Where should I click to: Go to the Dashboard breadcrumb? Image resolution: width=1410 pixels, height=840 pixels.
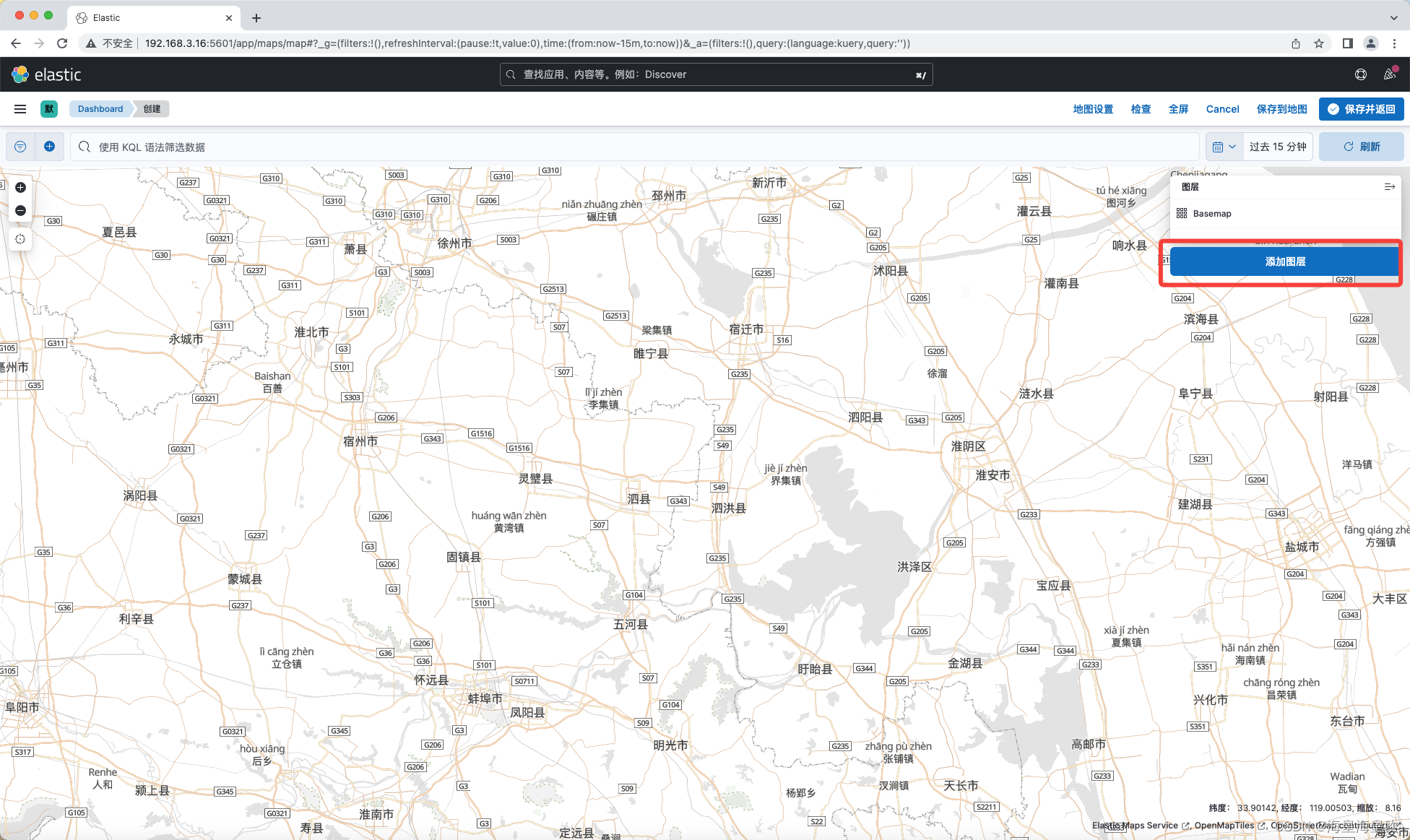[x=100, y=109]
